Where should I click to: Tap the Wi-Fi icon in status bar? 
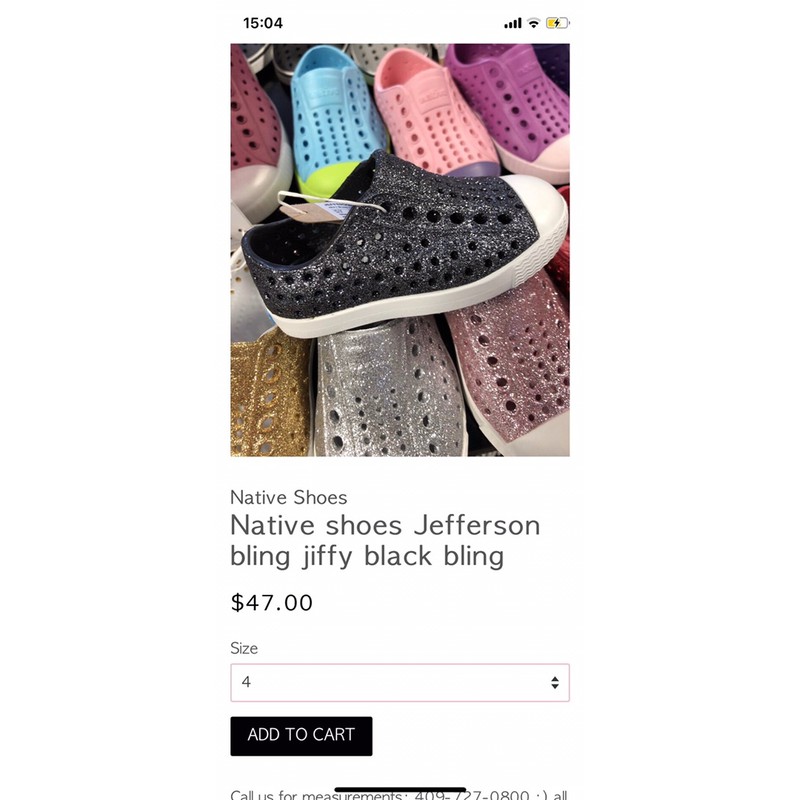coord(533,23)
